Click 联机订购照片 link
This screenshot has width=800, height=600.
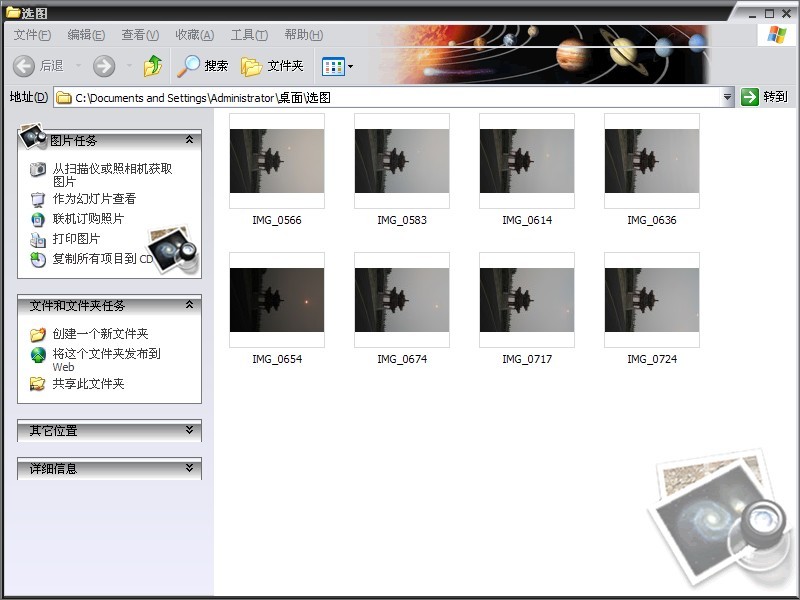coord(88,219)
